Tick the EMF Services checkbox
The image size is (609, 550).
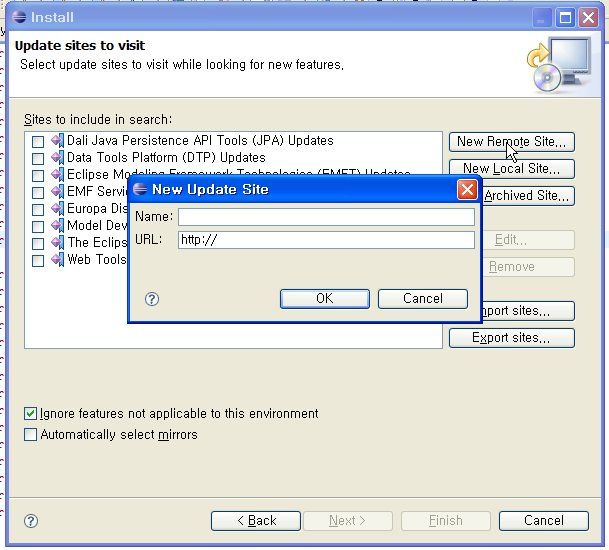point(38,193)
